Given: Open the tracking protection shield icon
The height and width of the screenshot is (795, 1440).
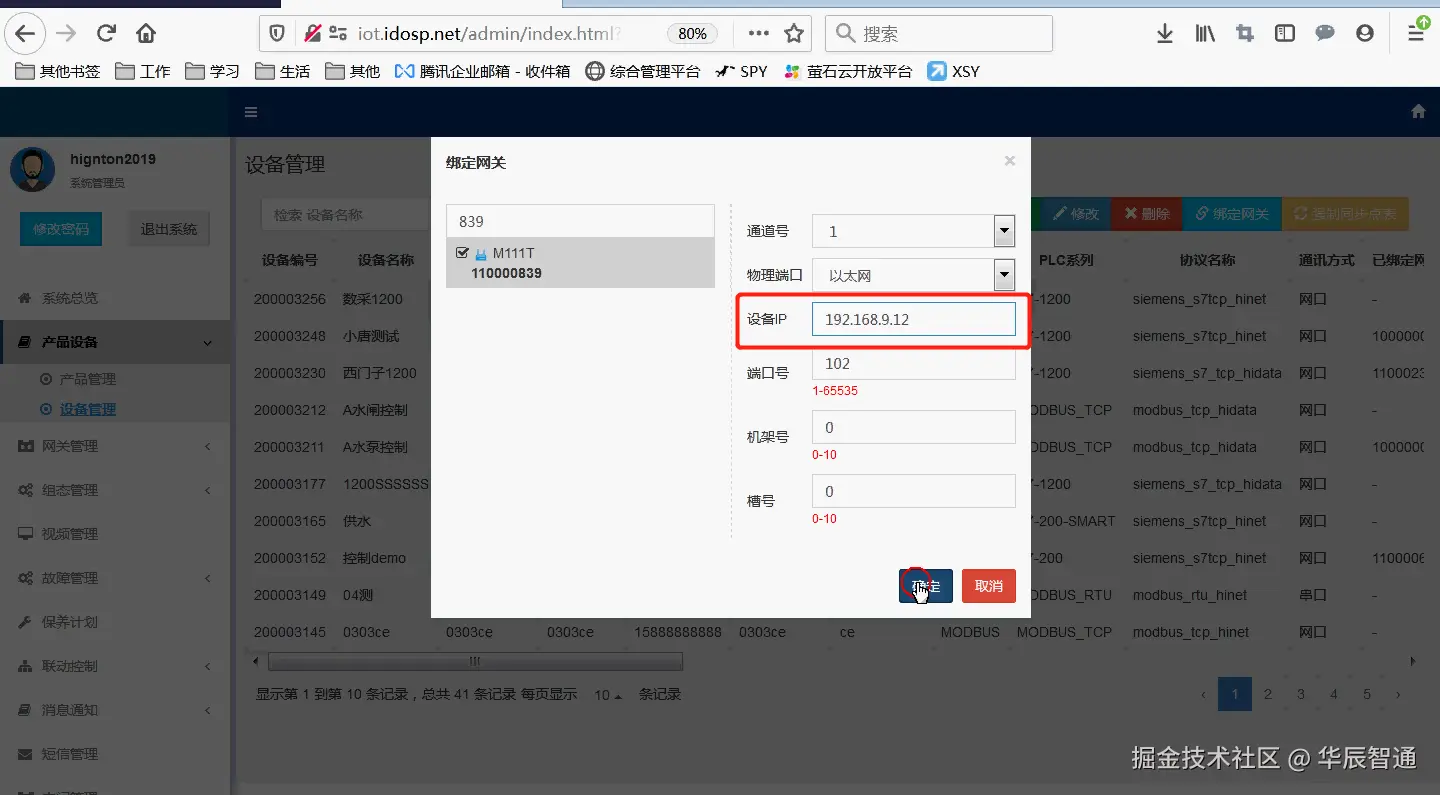Looking at the screenshot, I should coord(279,34).
